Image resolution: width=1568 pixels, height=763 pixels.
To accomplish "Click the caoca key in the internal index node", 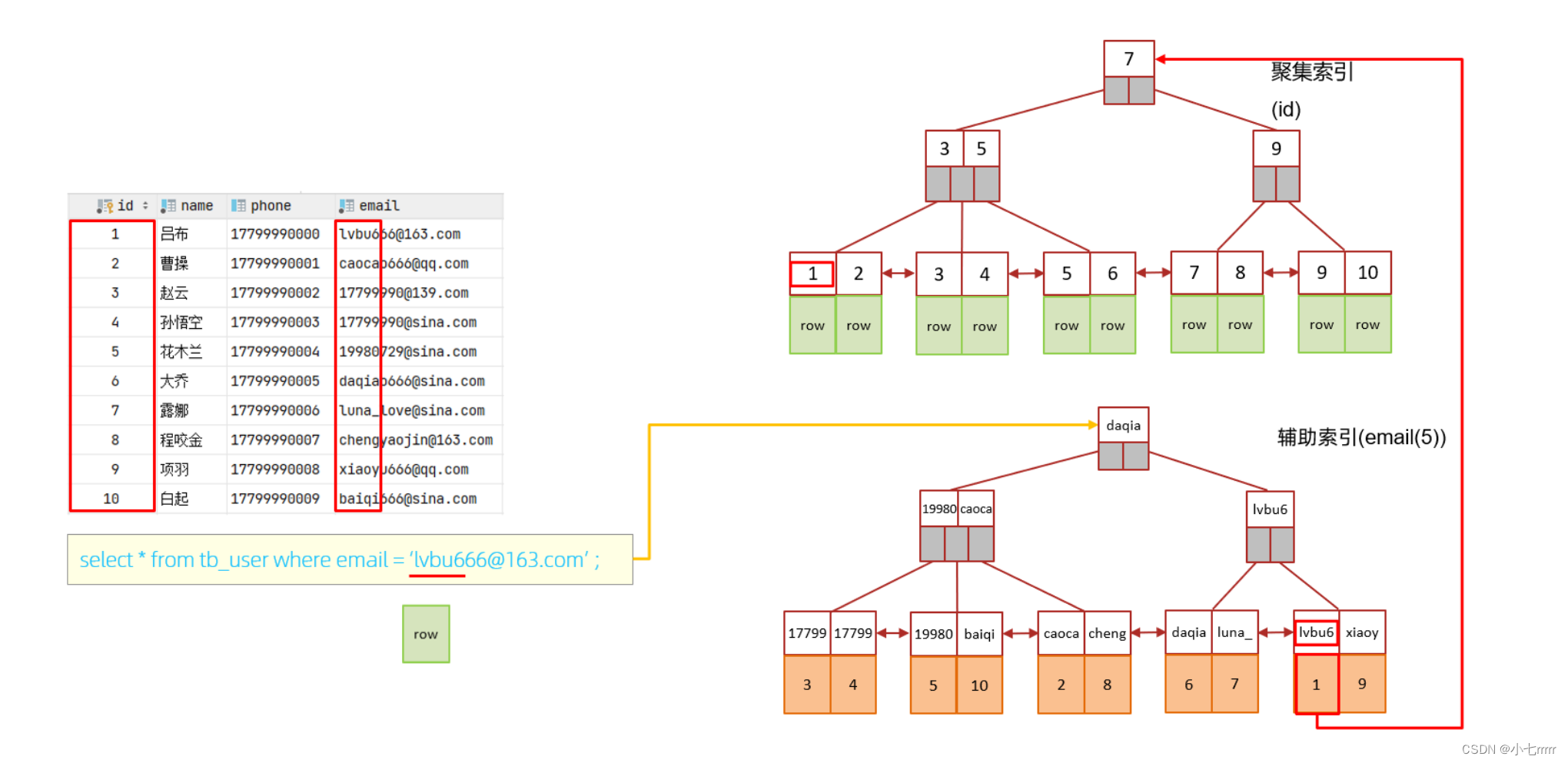I will [975, 509].
